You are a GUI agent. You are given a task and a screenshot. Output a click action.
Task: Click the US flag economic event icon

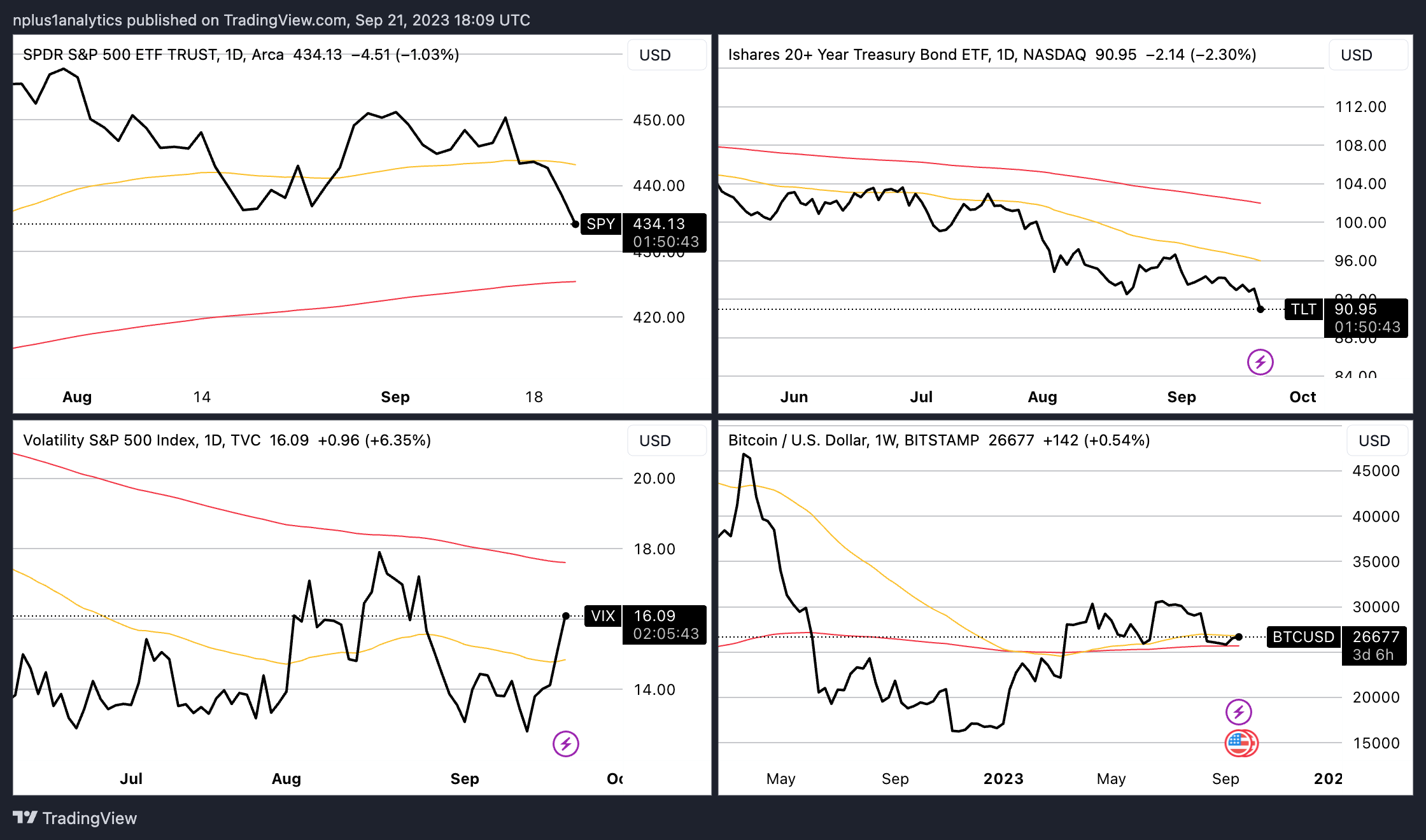[x=1240, y=743]
